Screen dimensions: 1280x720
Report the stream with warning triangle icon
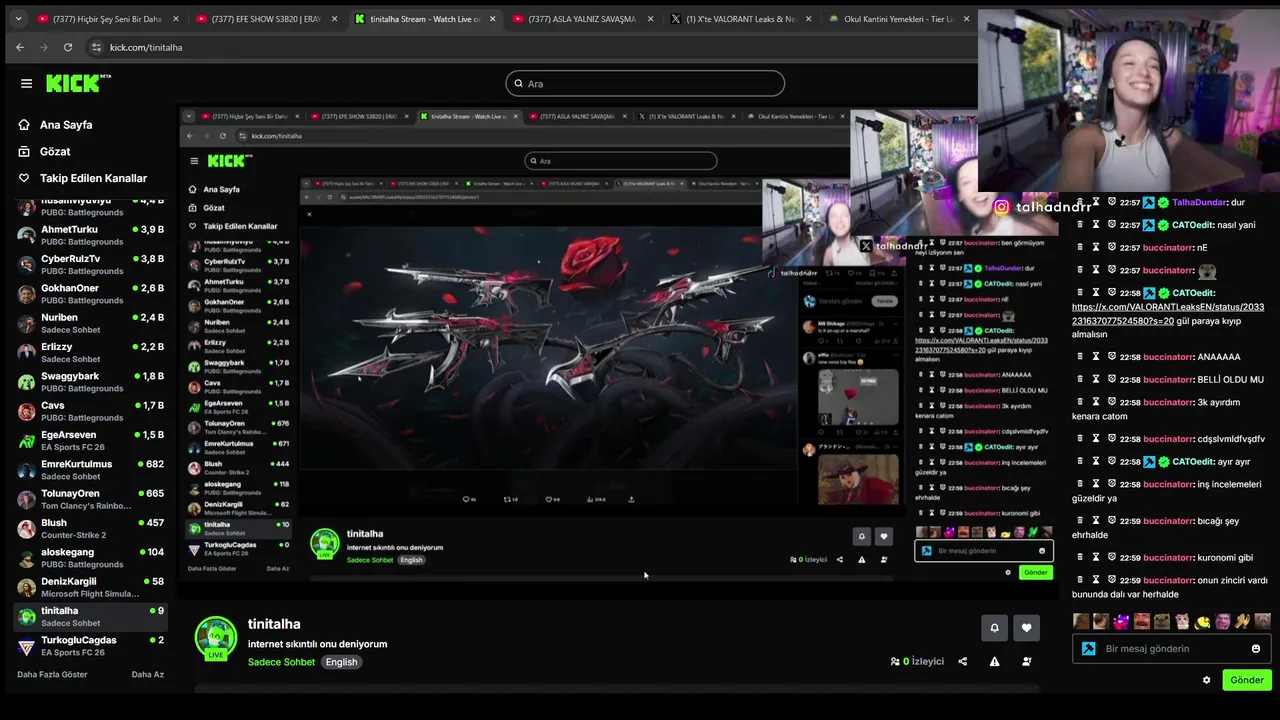[x=994, y=661]
